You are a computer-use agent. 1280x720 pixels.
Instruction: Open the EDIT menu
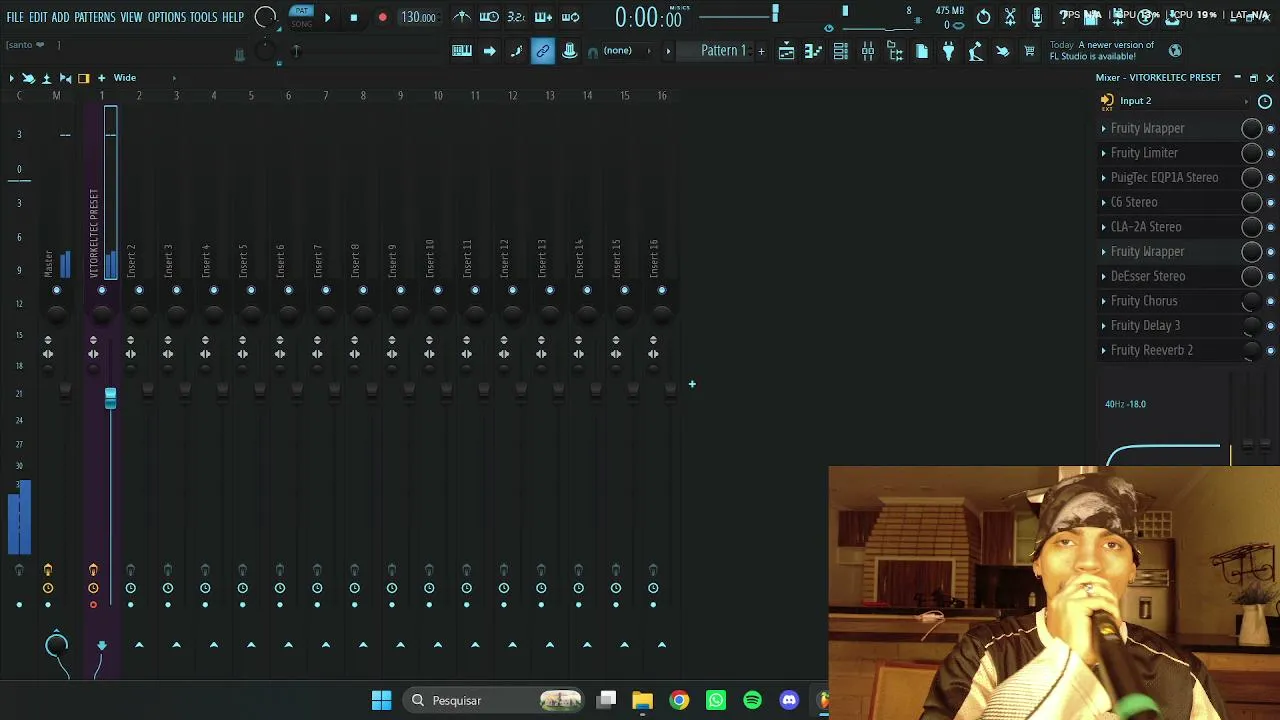click(38, 17)
